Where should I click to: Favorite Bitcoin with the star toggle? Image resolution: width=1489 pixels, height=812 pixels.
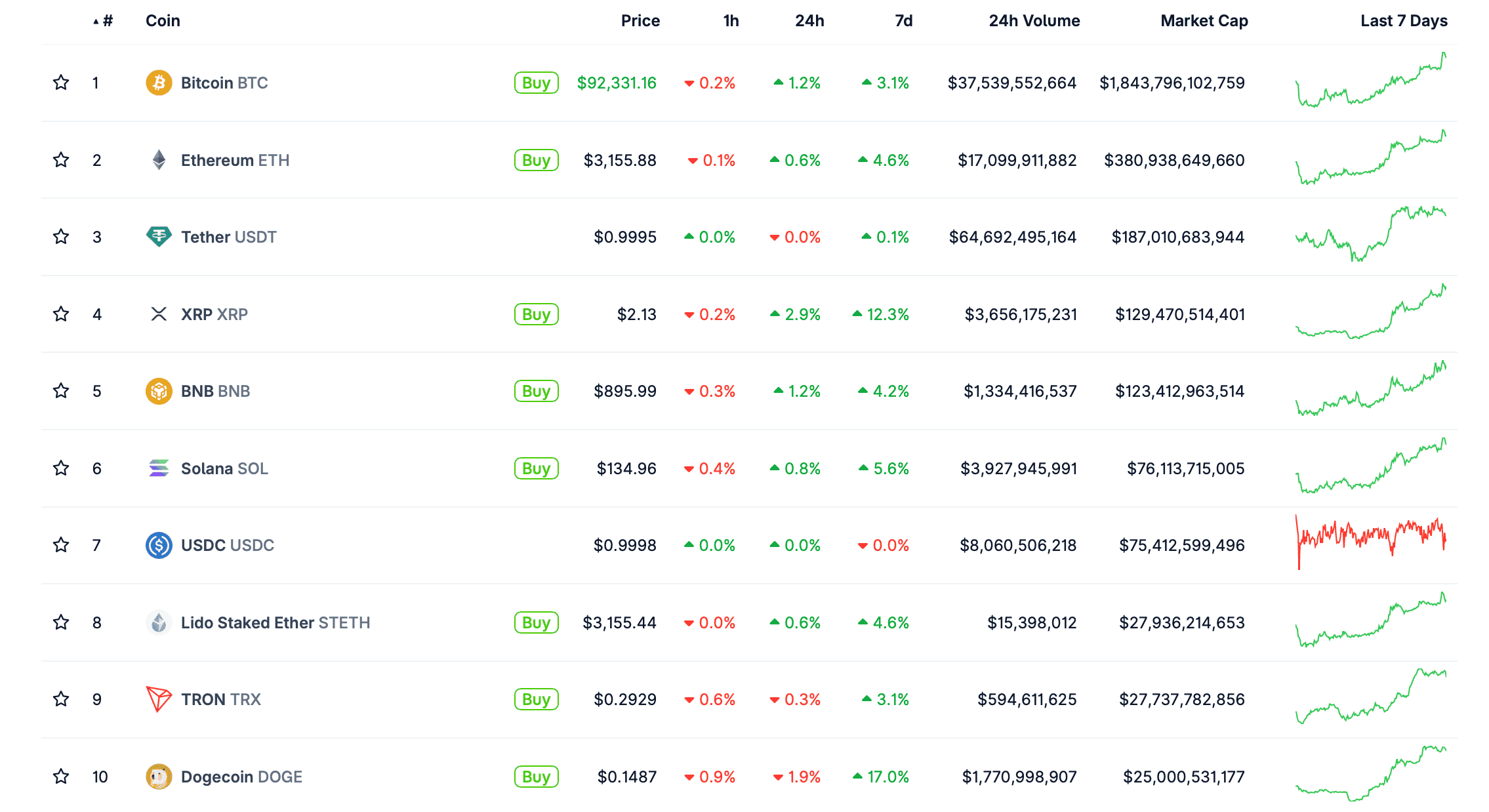[61, 83]
